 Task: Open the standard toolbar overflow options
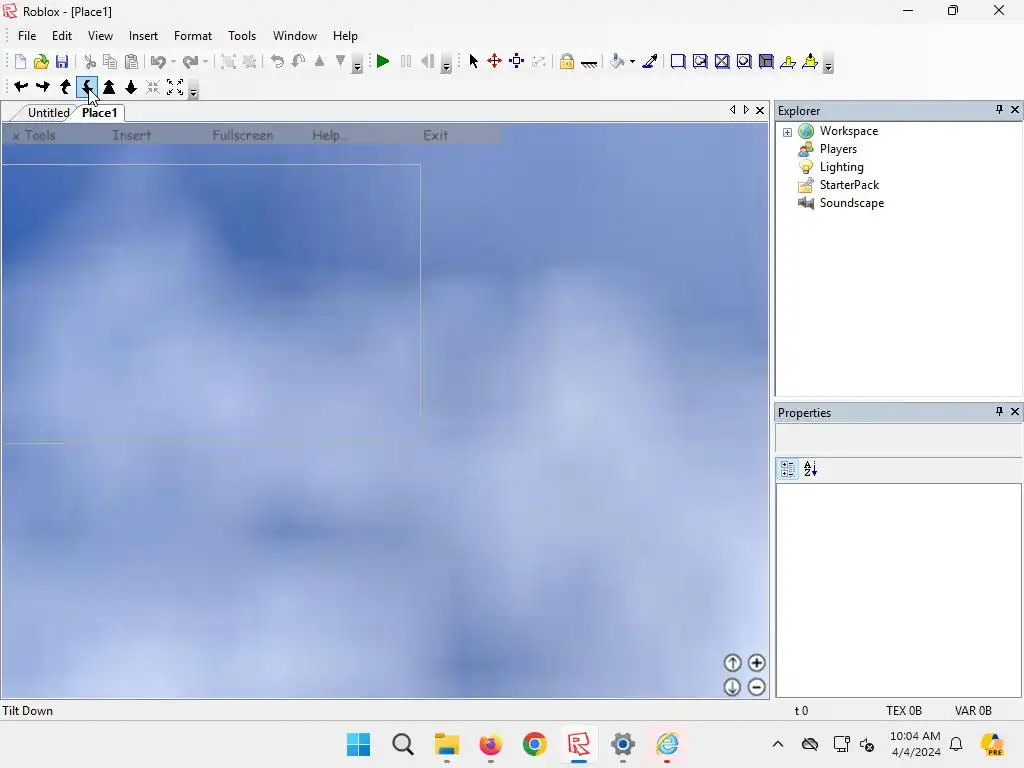coord(357,65)
